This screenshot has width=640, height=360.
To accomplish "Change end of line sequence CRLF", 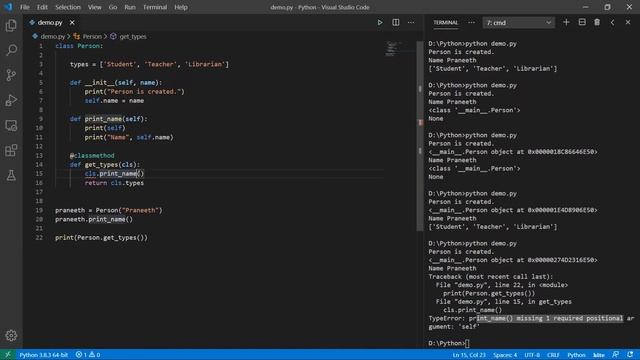I will click(x=553, y=355).
